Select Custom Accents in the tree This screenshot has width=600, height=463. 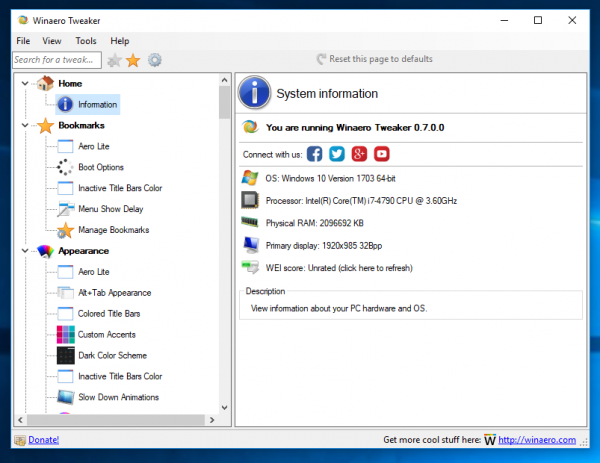105,334
